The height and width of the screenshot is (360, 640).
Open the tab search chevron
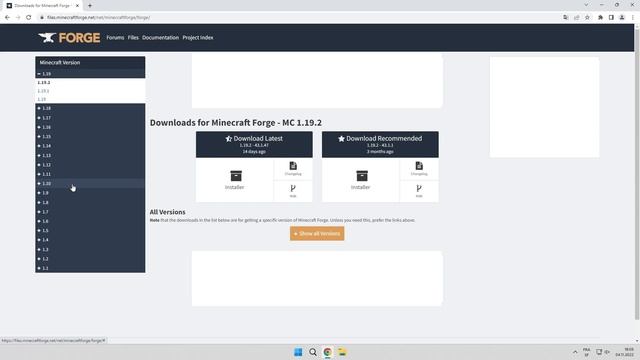[x=587, y=5]
